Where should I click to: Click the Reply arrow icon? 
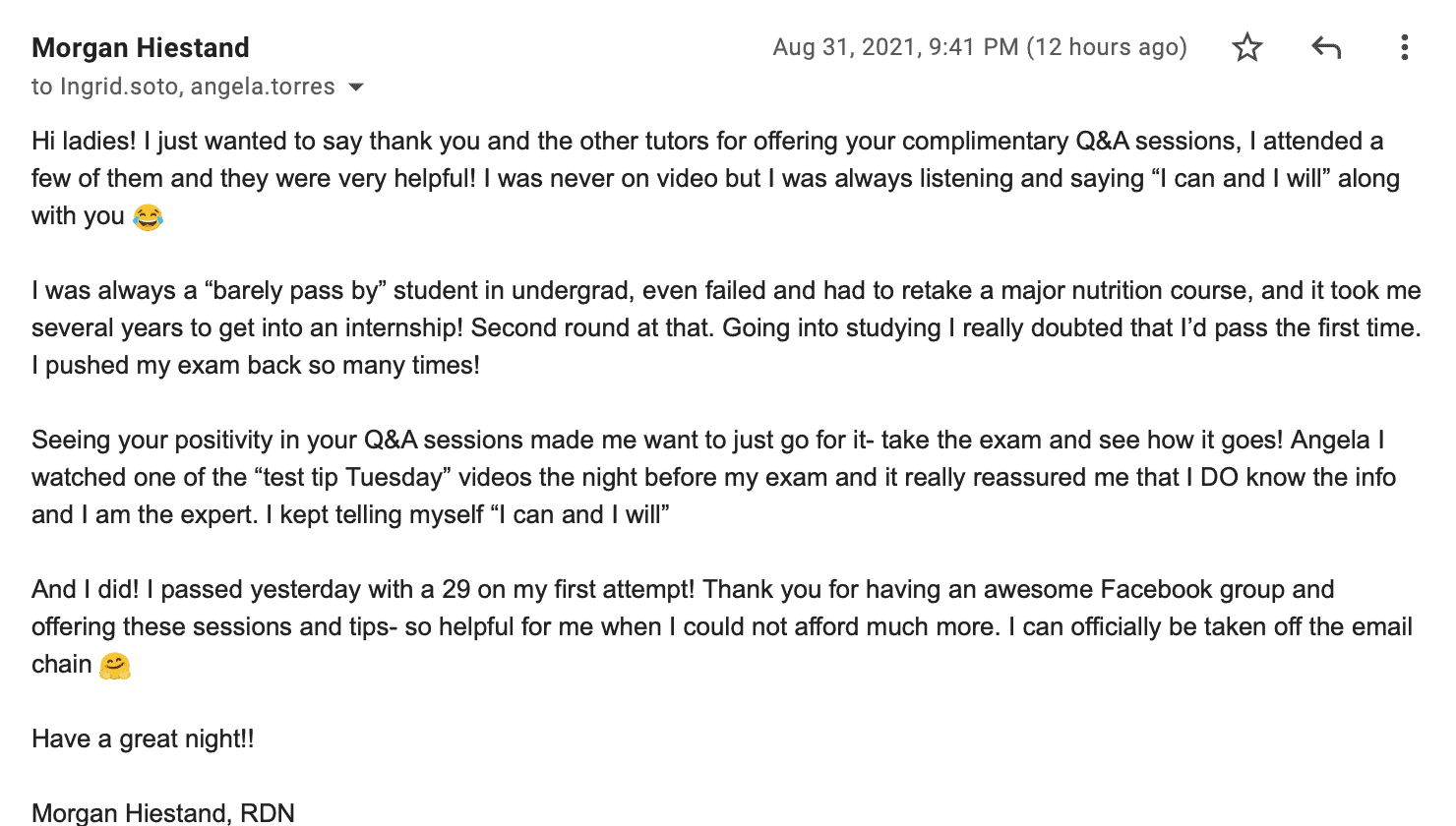pos(1326,47)
